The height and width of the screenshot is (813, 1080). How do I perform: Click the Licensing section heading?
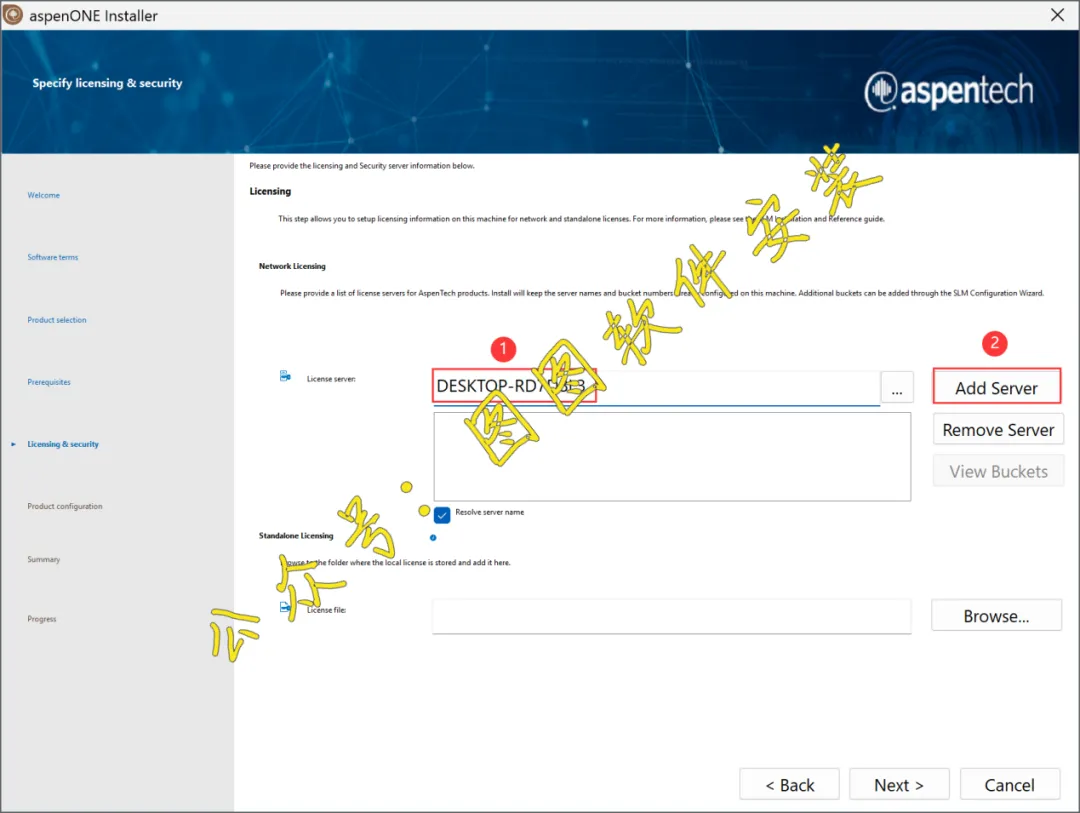point(270,192)
